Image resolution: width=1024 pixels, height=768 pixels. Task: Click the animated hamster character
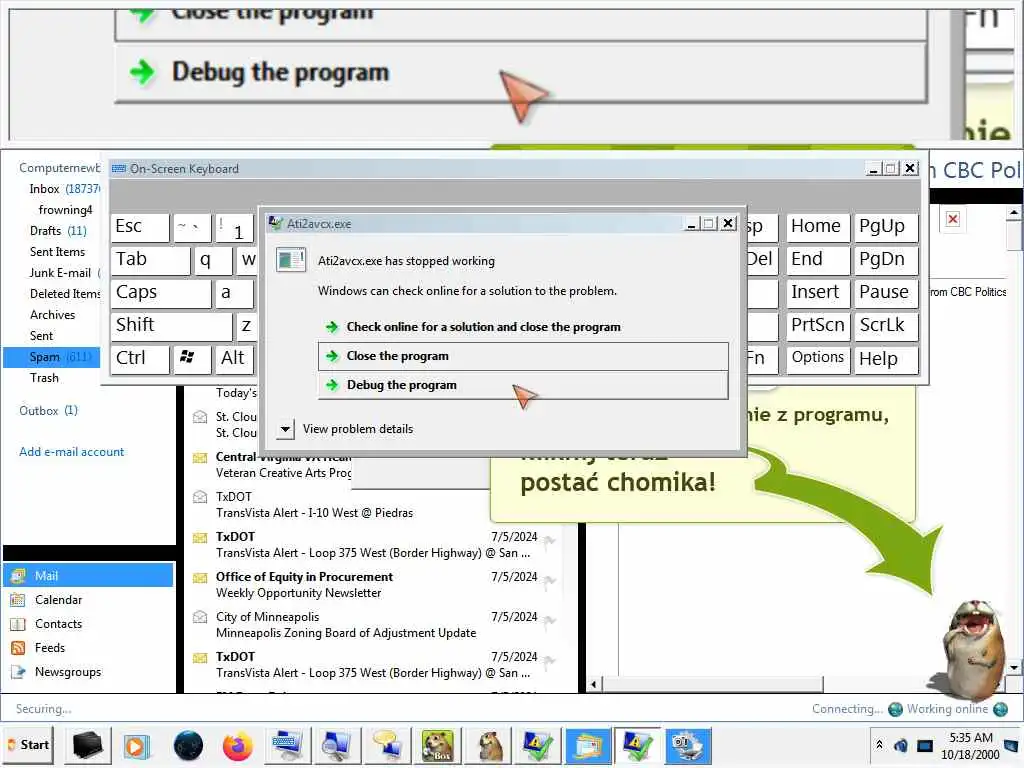[974, 652]
